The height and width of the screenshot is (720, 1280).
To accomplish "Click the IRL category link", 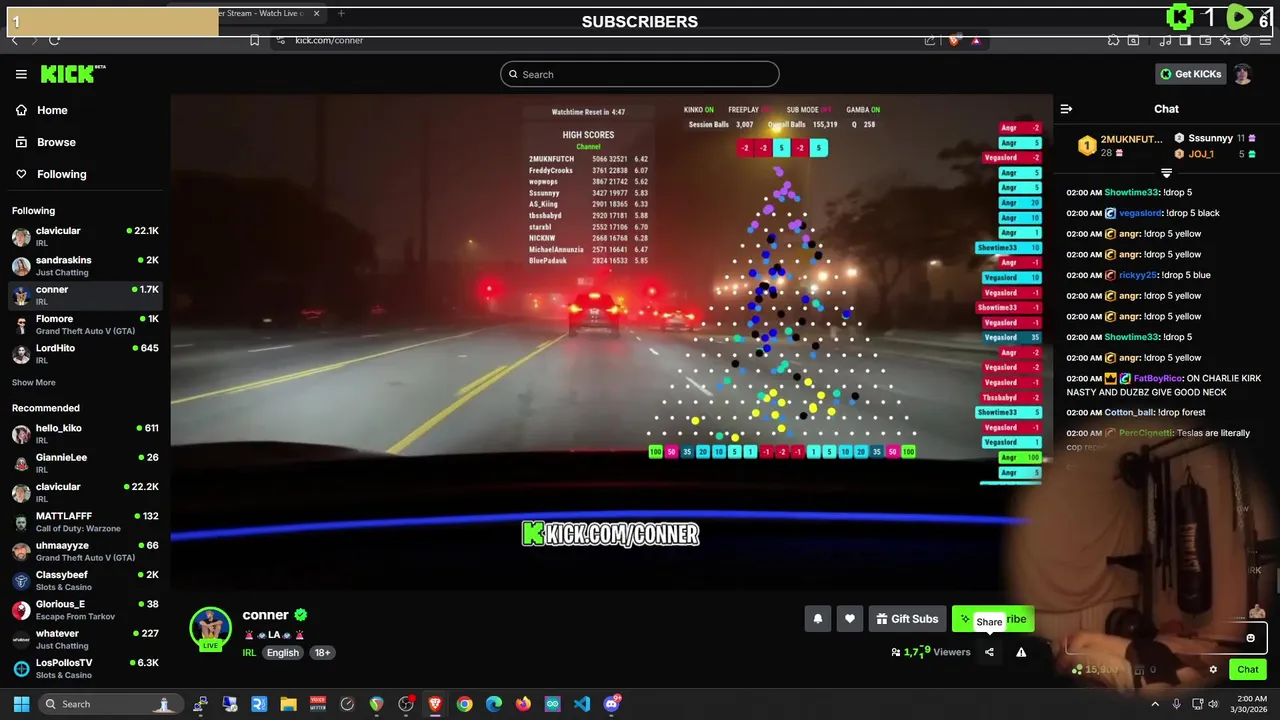I will [x=249, y=653].
